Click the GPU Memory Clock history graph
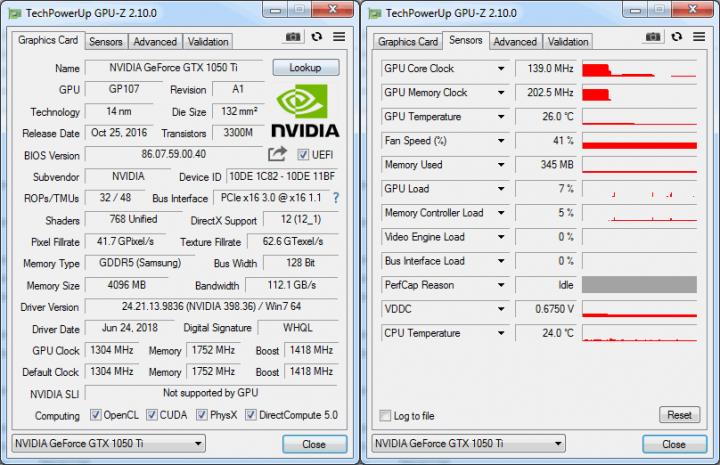The height and width of the screenshot is (465, 720). [x=640, y=93]
